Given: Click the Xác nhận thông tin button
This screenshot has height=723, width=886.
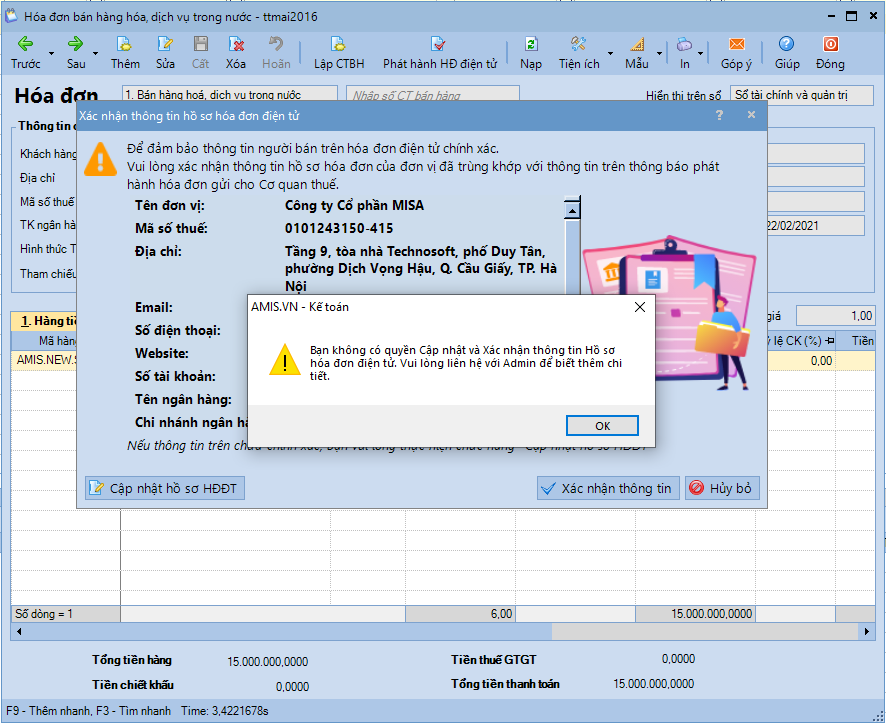Looking at the screenshot, I should tap(607, 488).
